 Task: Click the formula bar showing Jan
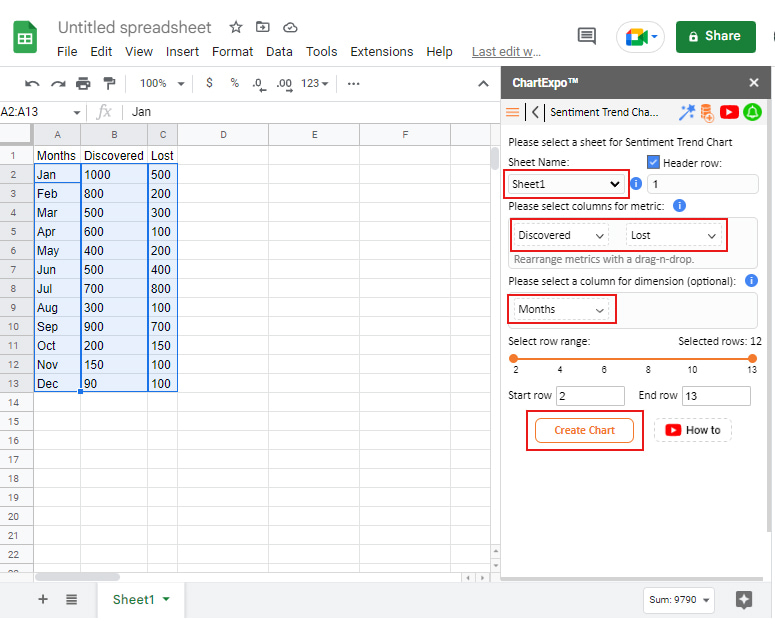point(309,112)
